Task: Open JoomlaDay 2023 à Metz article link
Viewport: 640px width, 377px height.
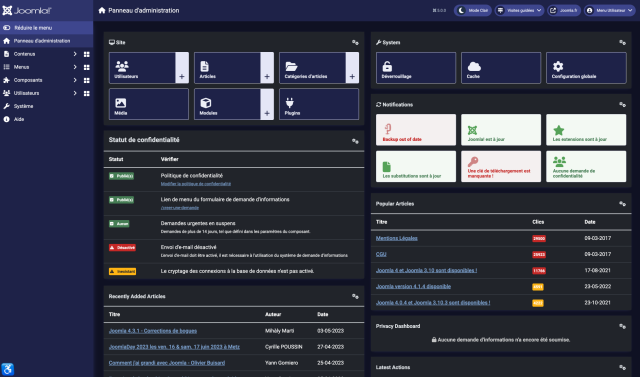Action: (x=174, y=347)
